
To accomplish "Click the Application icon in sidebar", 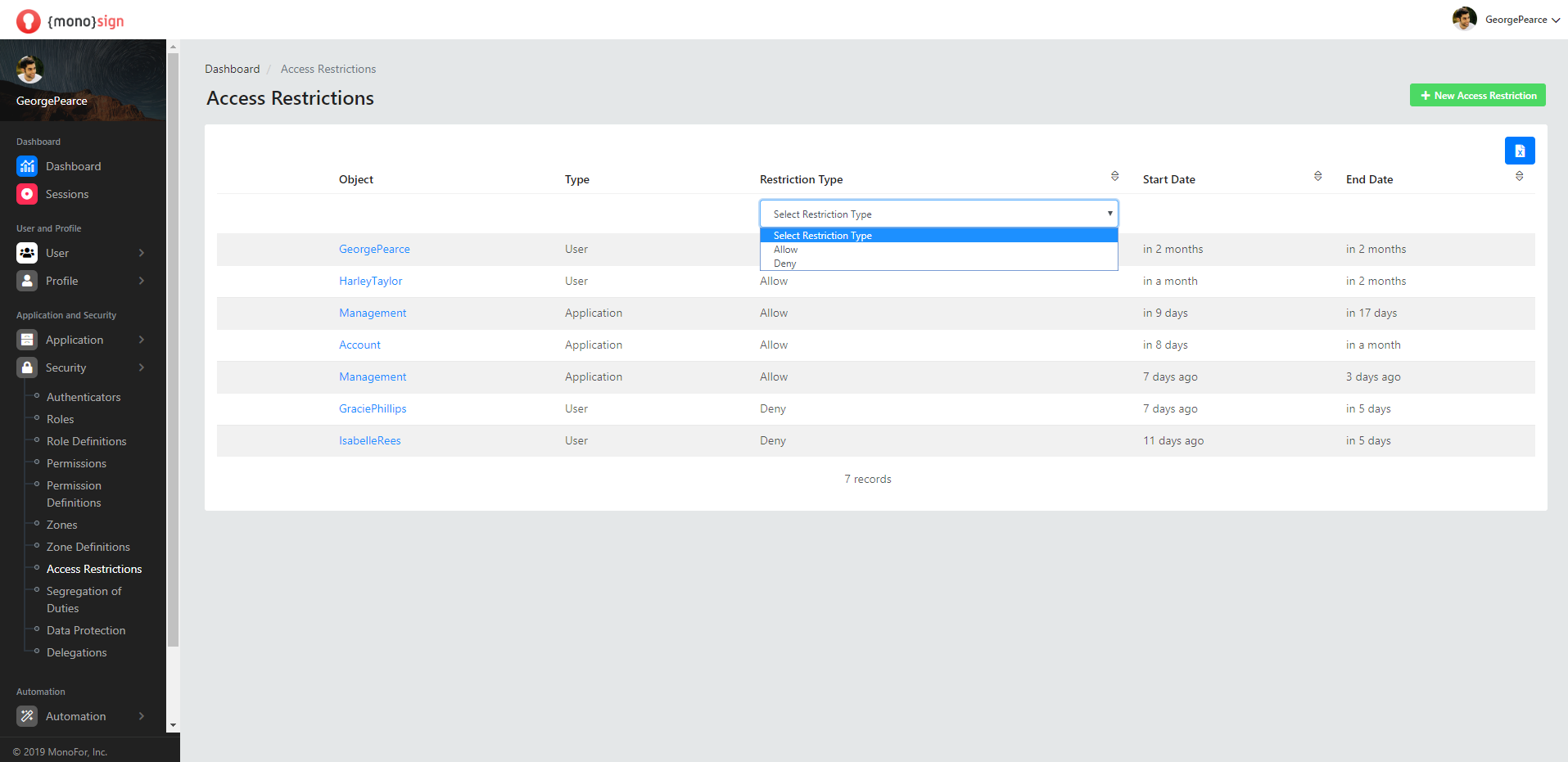I will click(27, 340).
